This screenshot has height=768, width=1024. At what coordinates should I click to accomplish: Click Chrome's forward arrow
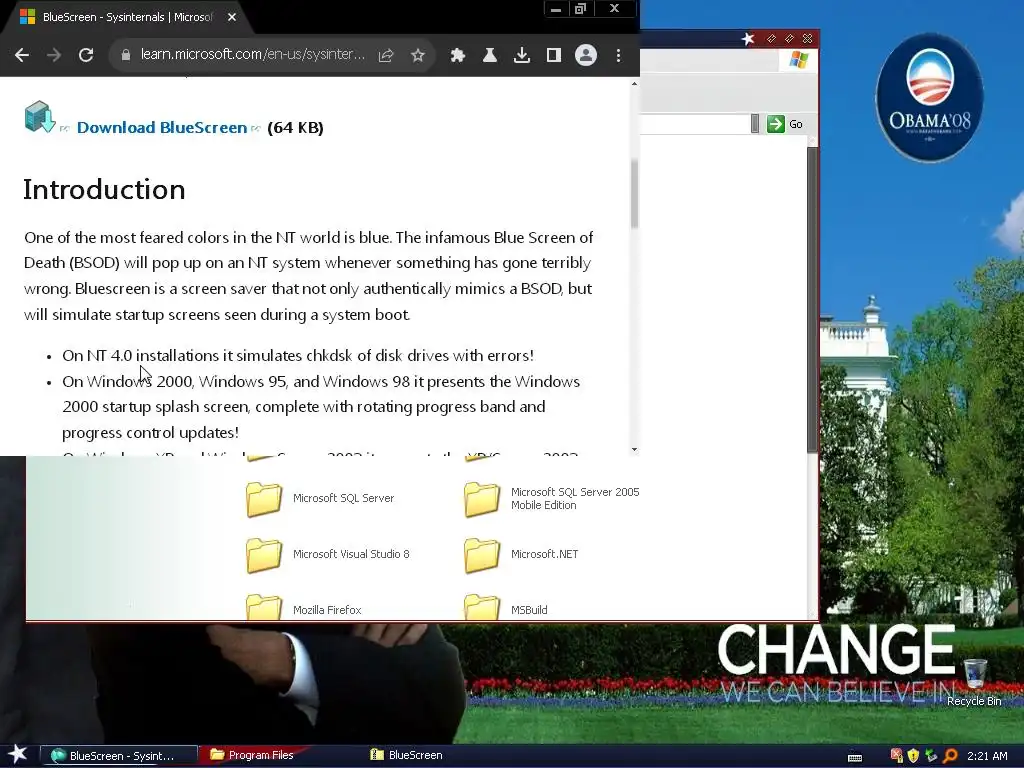pos(54,56)
